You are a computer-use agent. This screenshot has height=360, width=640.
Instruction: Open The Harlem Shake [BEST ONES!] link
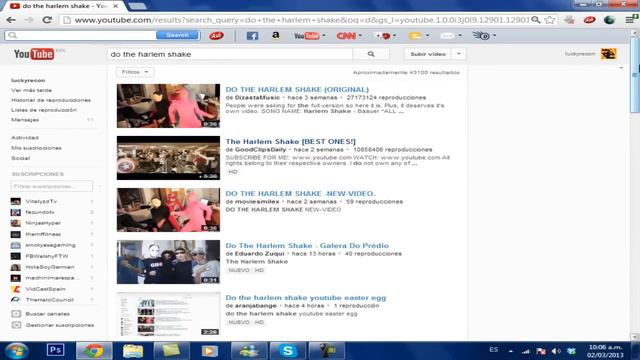pyautogui.click(x=291, y=142)
